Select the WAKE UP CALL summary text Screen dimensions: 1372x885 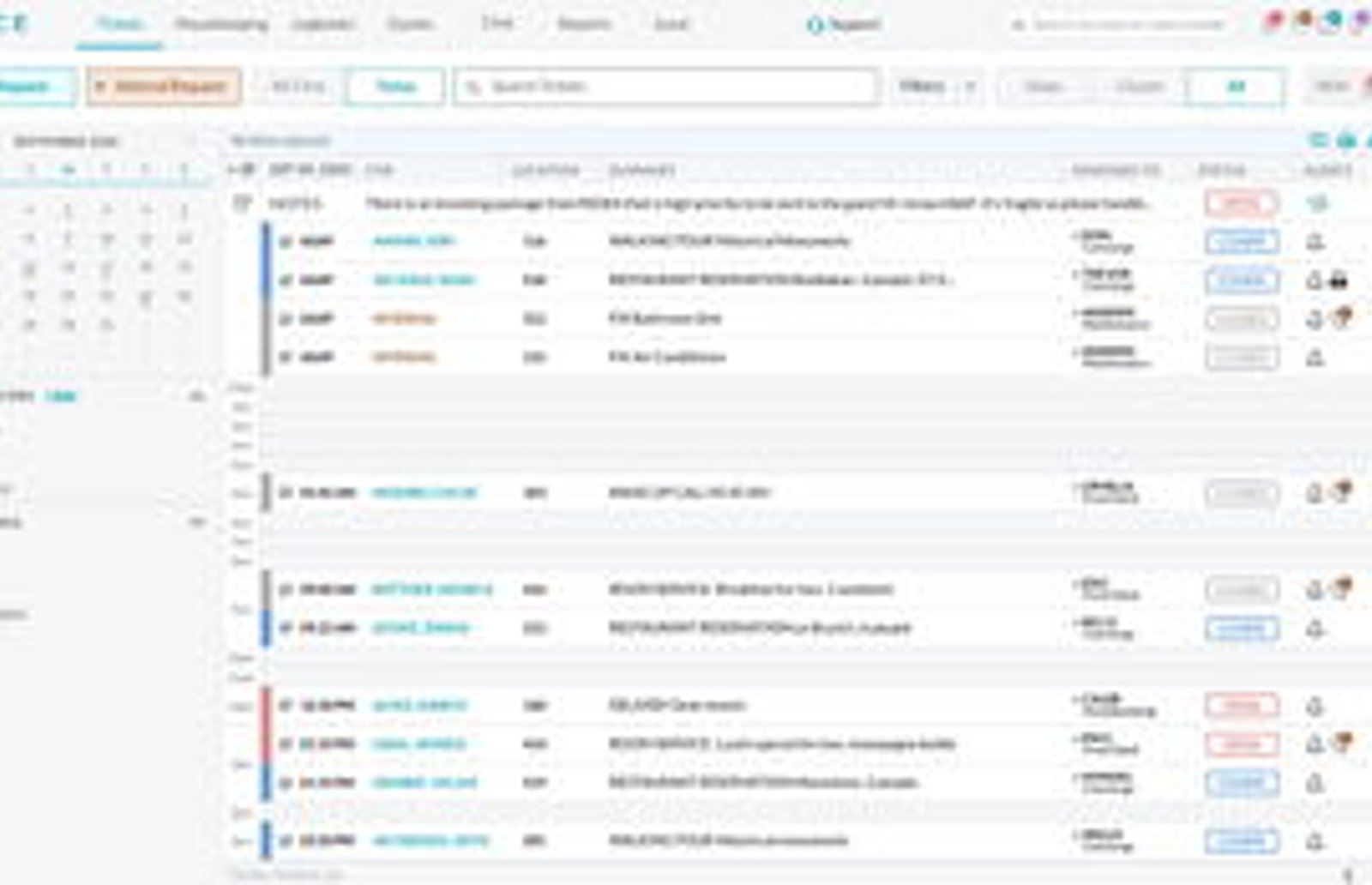pyautogui.click(x=689, y=493)
